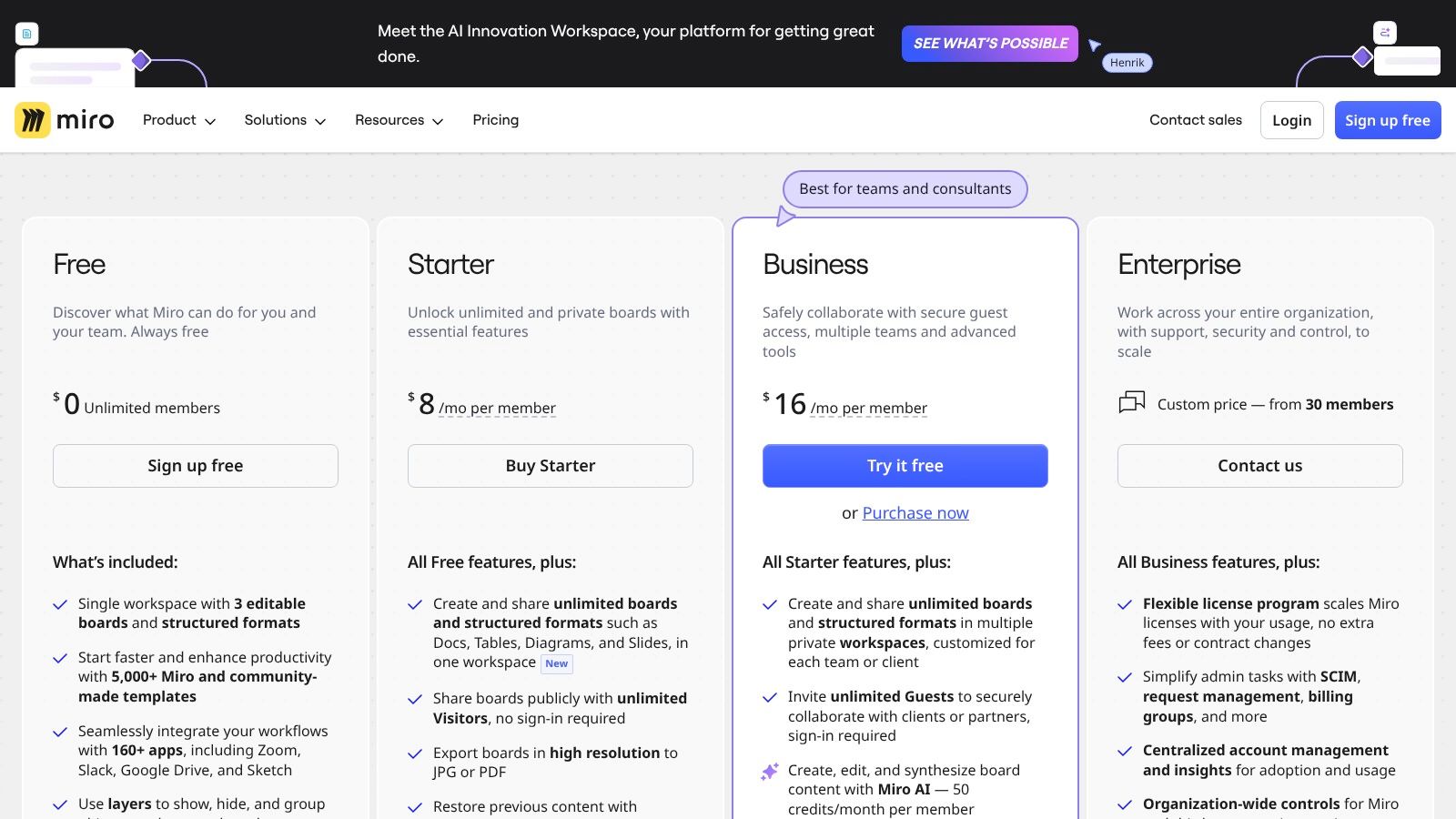
Task: Click the See What's Possible banner button
Action: click(989, 44)
